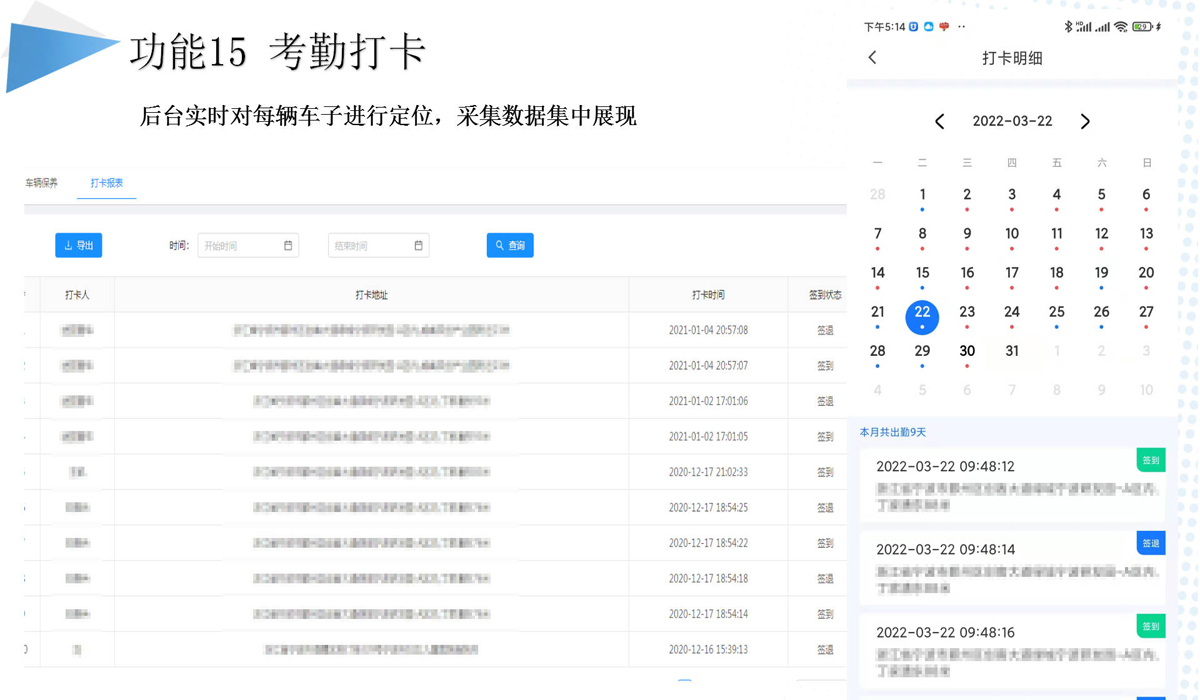Select the 打卡报表 tab

coord(106,183)
